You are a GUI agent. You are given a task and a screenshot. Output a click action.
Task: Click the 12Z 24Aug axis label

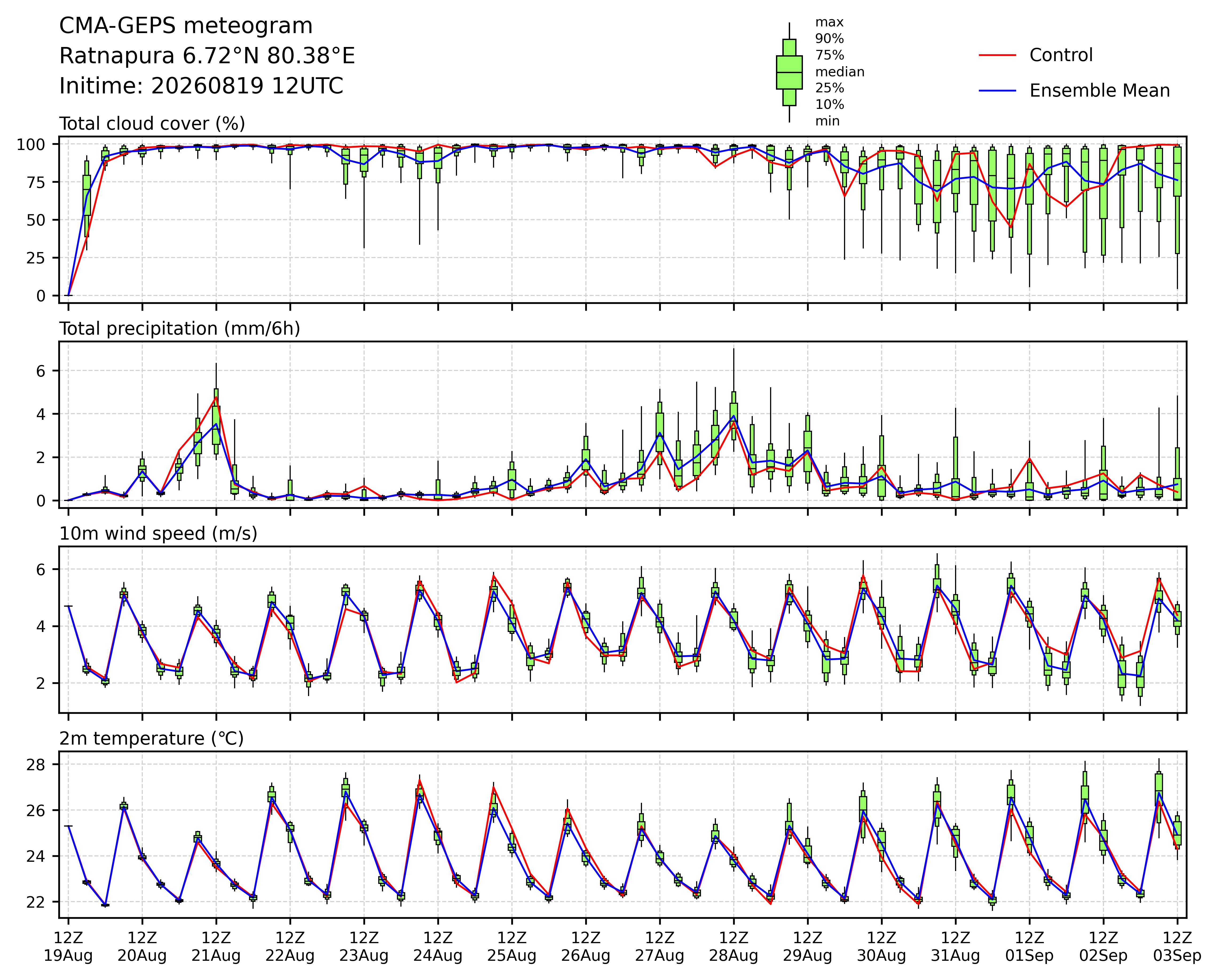tap(438, 947)
